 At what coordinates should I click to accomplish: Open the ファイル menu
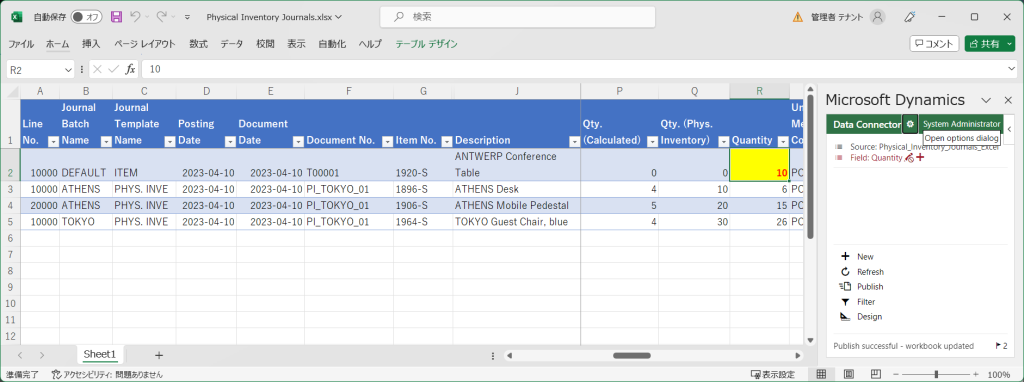21,44
